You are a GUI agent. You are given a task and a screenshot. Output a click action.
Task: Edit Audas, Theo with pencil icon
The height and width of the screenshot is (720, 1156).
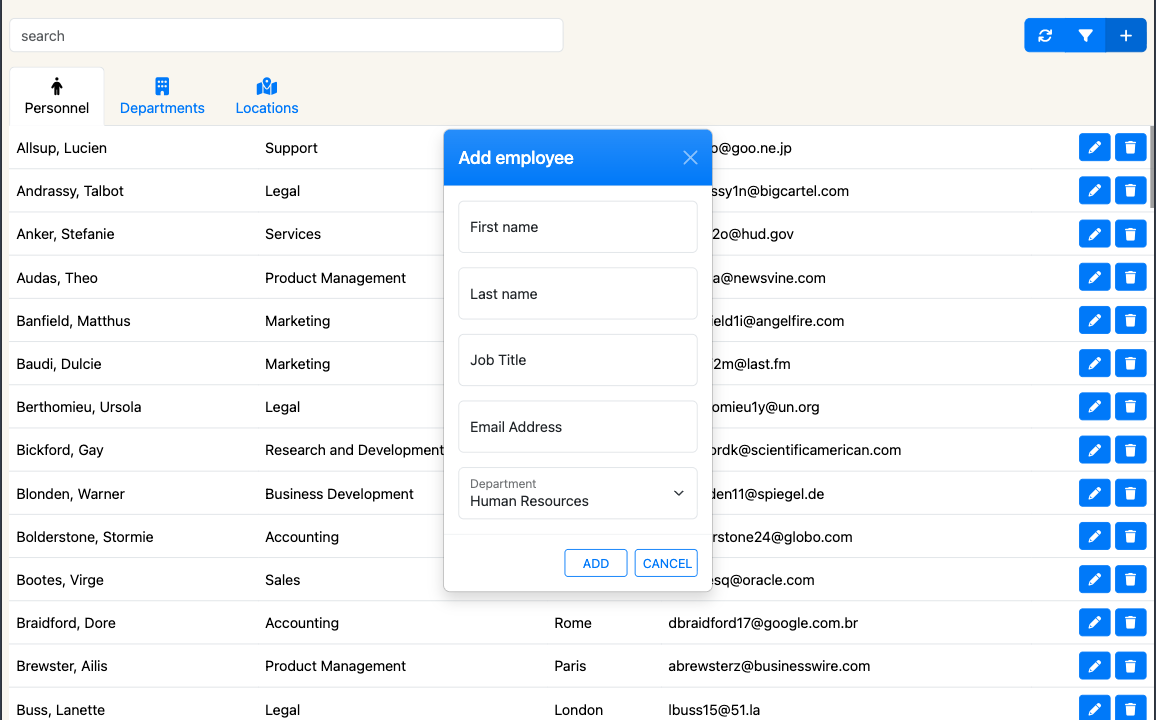[x=1094, y=277]
